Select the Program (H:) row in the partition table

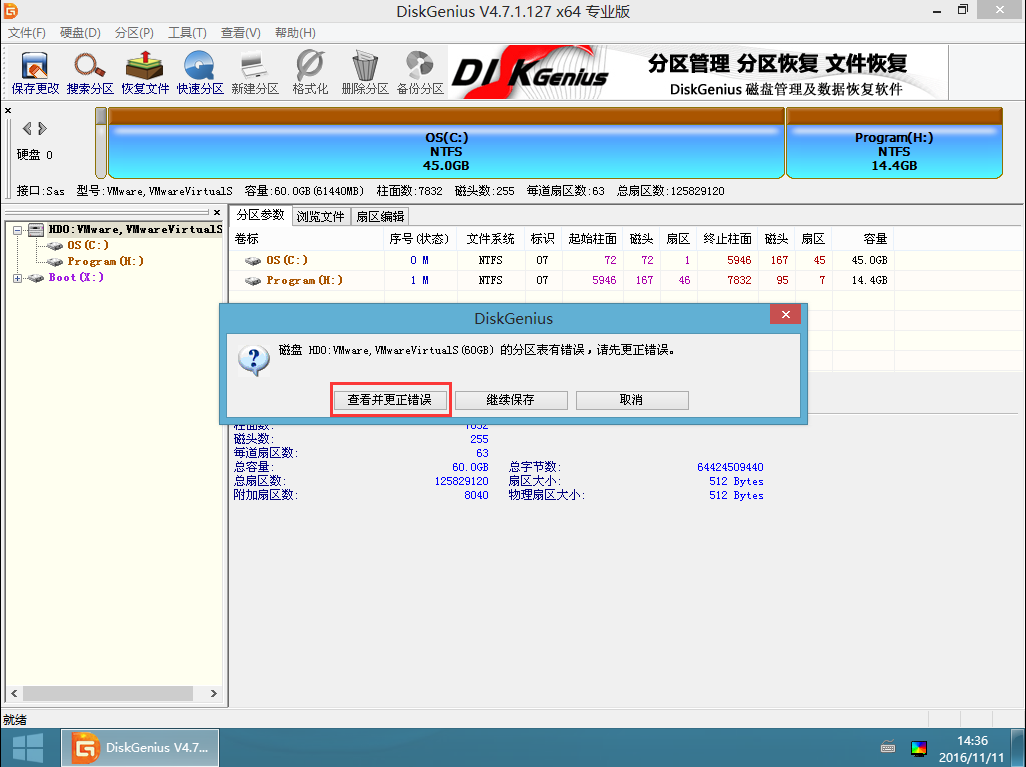(563, 281)
